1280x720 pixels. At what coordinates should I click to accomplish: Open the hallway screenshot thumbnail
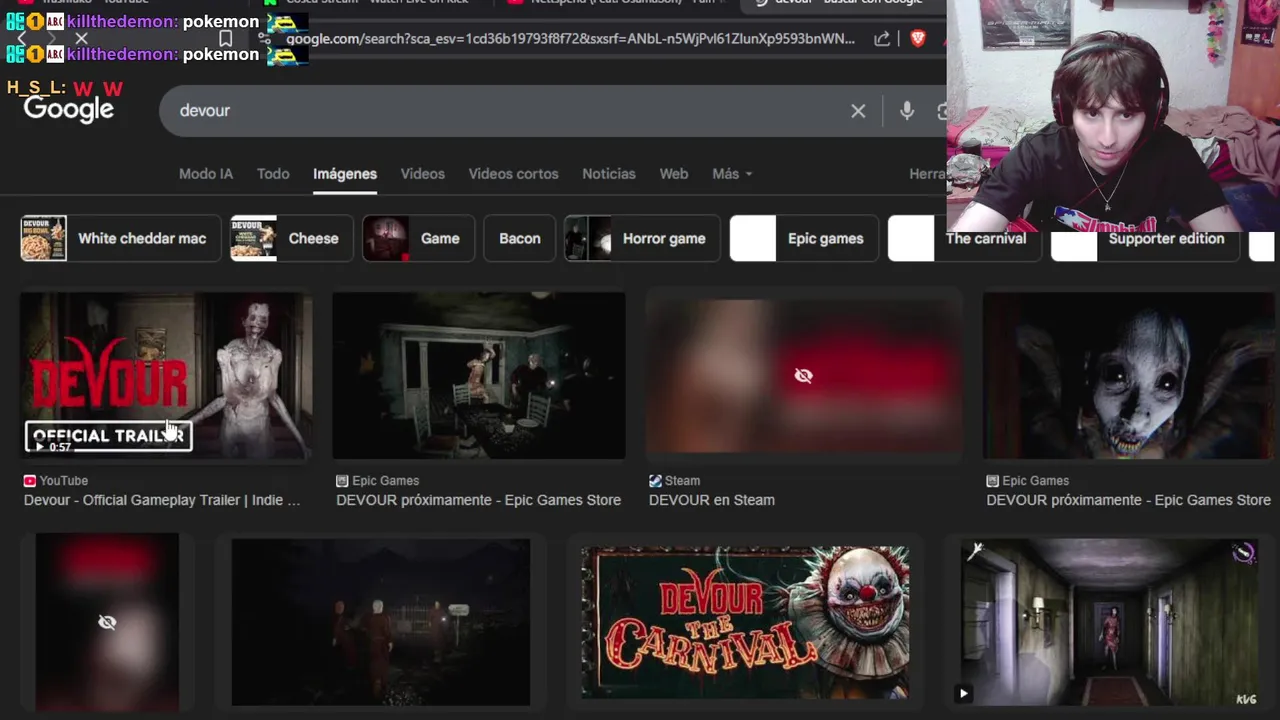tap(1110, 622)
